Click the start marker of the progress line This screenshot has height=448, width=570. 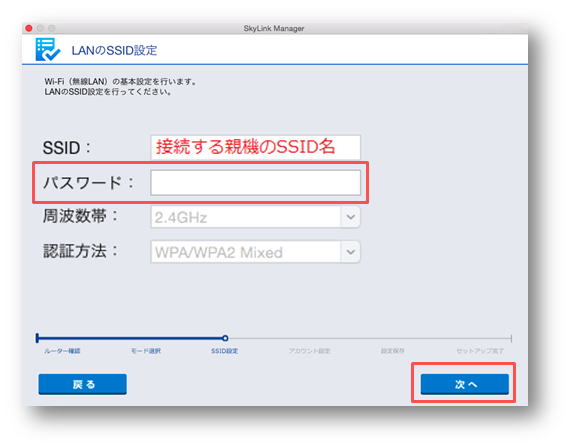[37, 338]
